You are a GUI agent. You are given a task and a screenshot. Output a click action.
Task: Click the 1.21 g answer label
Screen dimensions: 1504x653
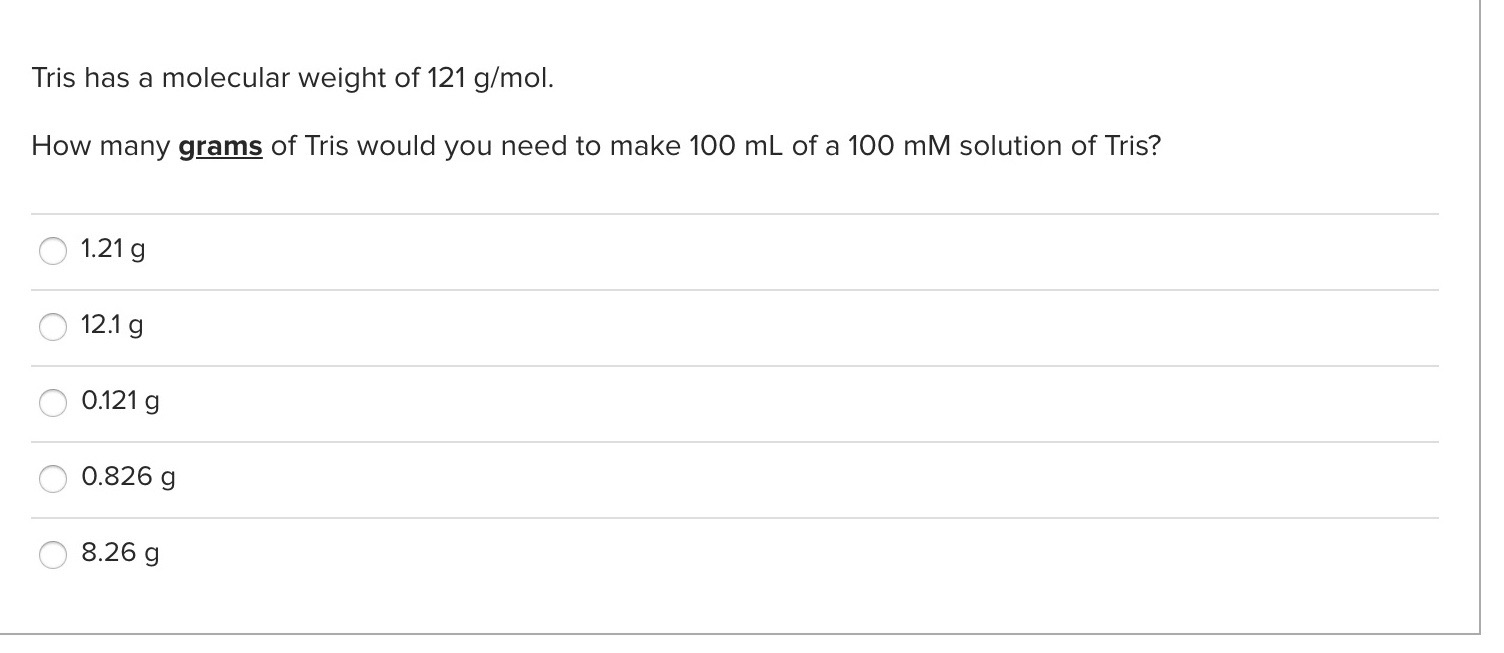tap(112, 250)
